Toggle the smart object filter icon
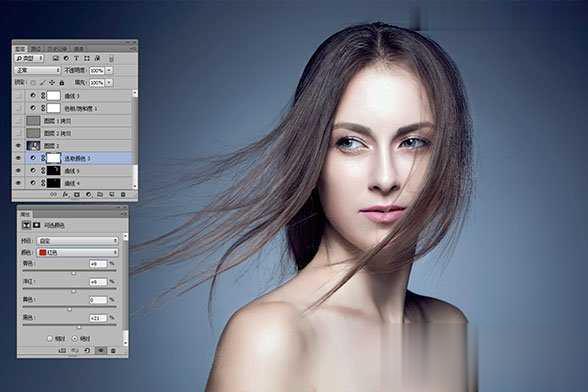Screen dimensions: 588x392 coord(97,59)
